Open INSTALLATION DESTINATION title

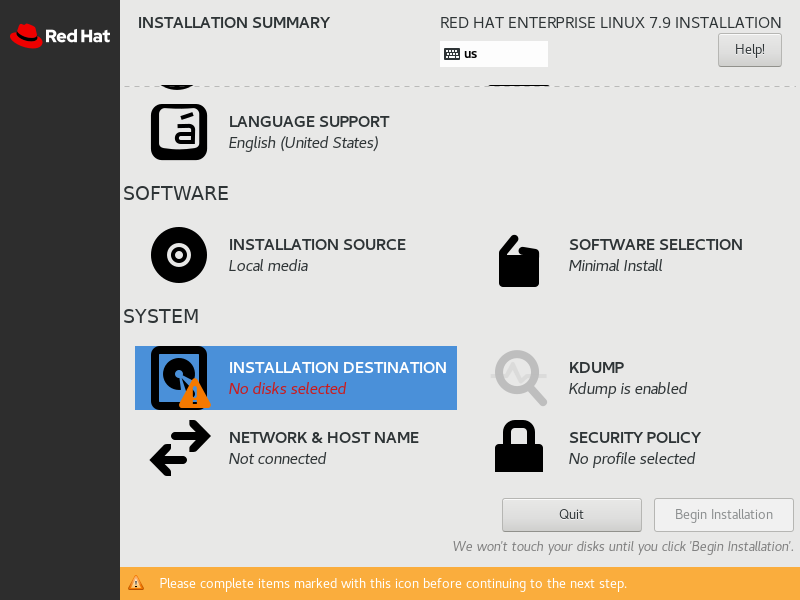338,368
